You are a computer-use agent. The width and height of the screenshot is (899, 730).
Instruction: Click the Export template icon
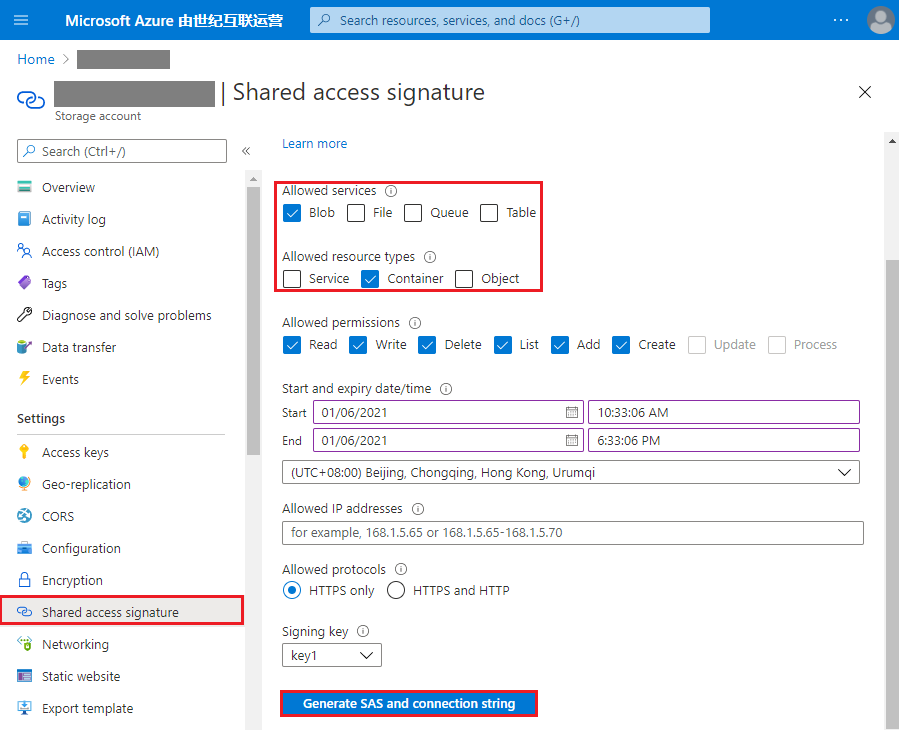tap(24, 708)
